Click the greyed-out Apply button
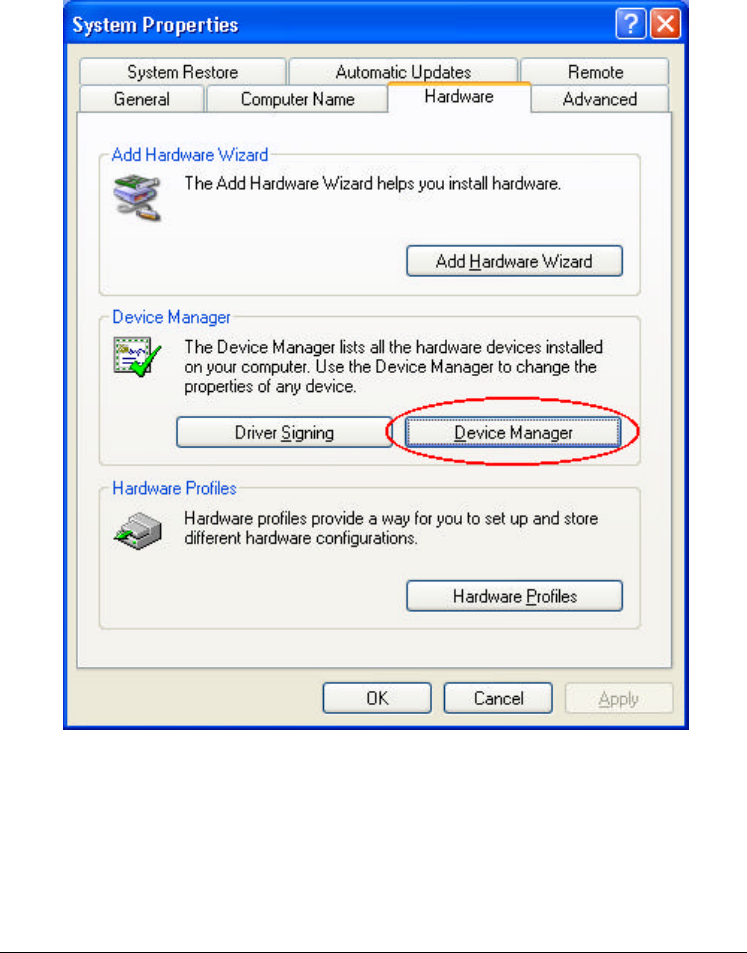The height and width of the screenshot is (953, 747). point(619,698)
